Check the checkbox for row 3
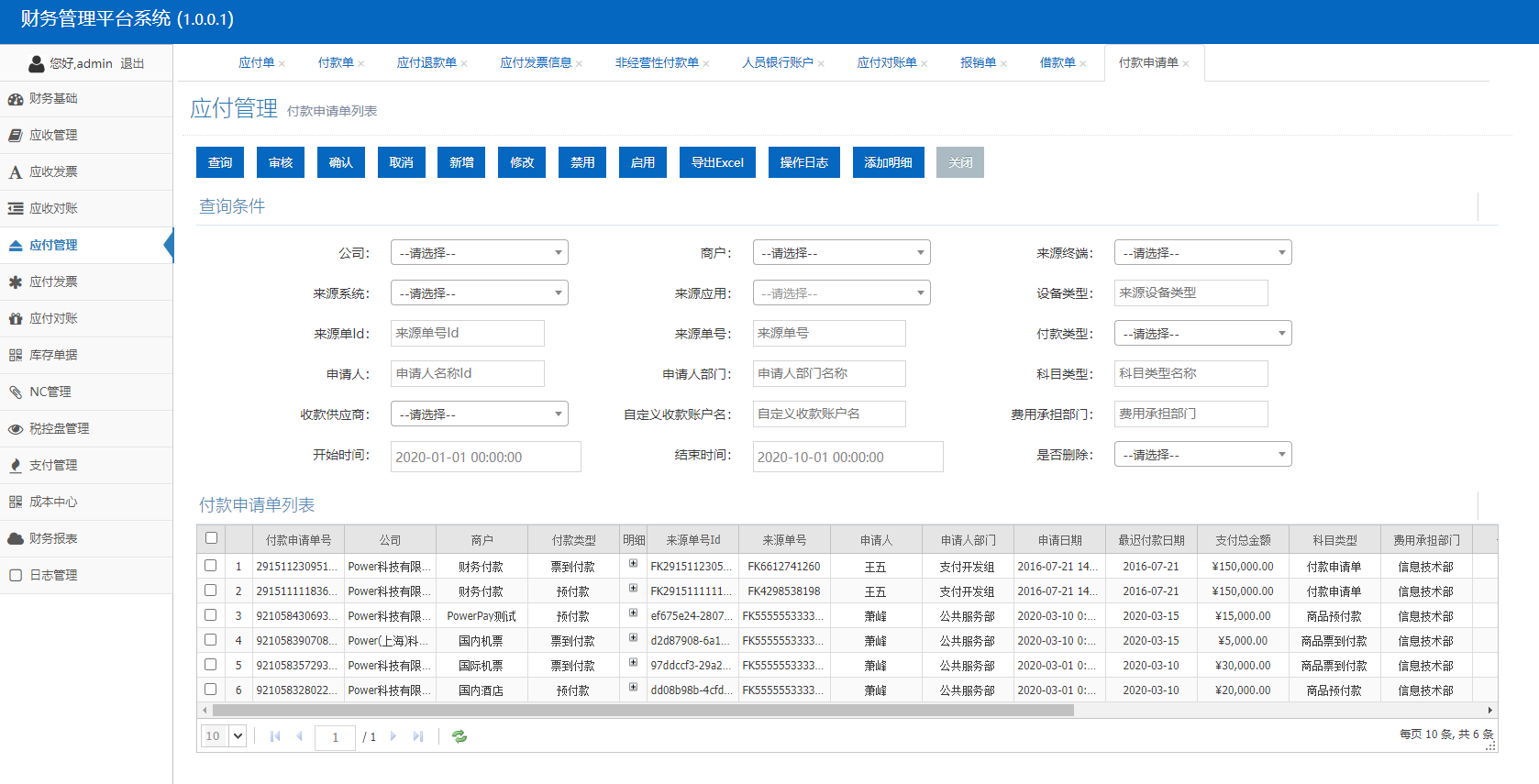 pos(211,615)
